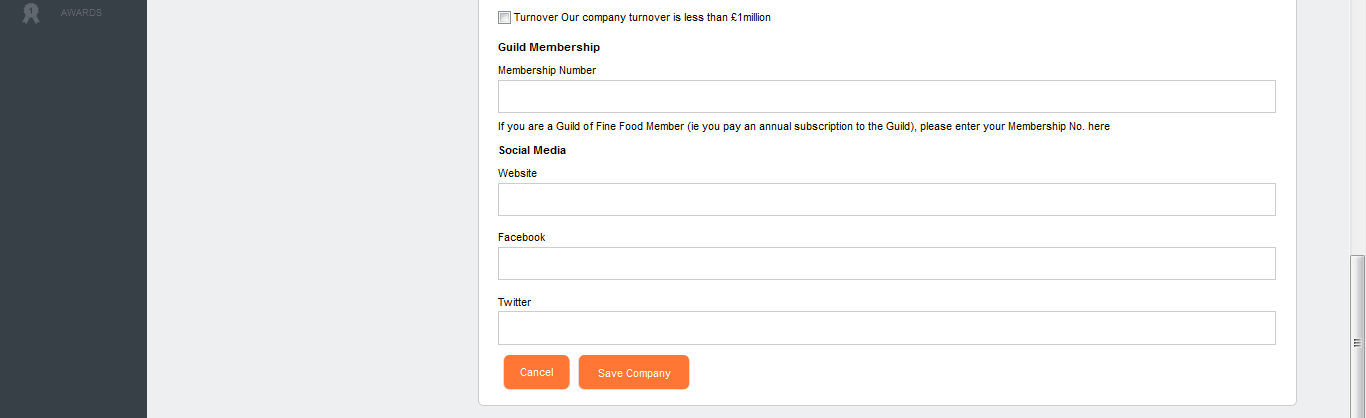Click the Membership Number field label
1366x418 pixels.
(547, 70)
